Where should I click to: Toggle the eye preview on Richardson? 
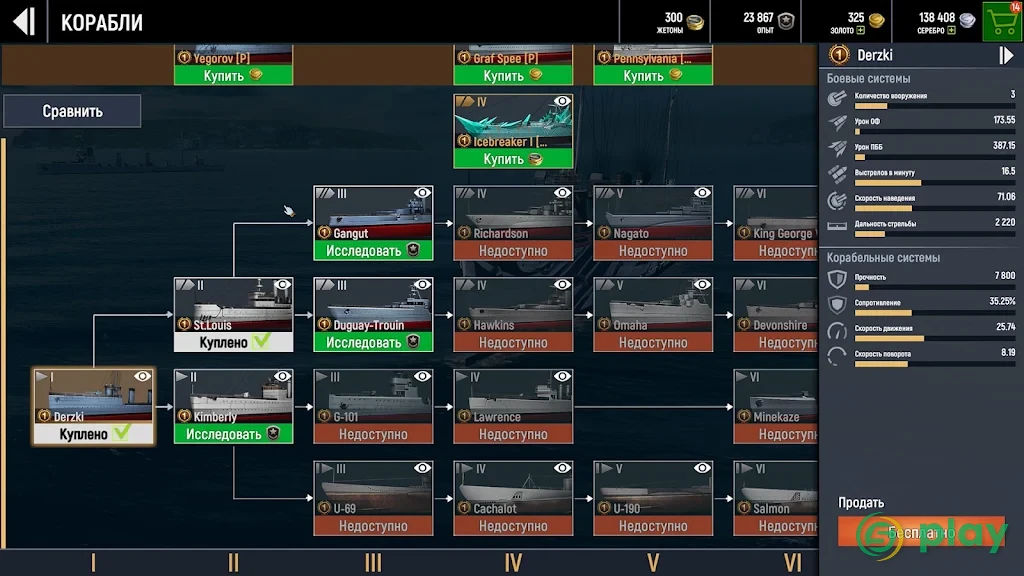click(x=562, y=193)
